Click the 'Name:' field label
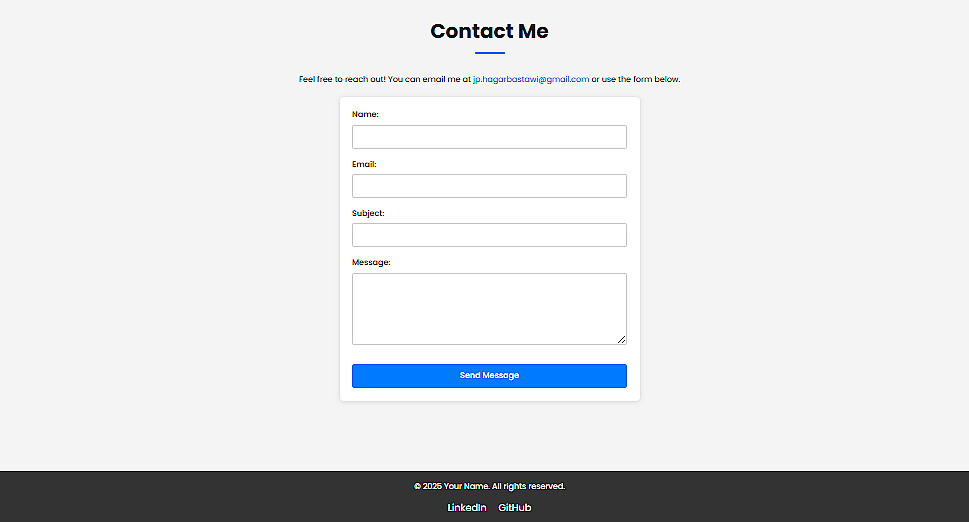 click(365, 115)
